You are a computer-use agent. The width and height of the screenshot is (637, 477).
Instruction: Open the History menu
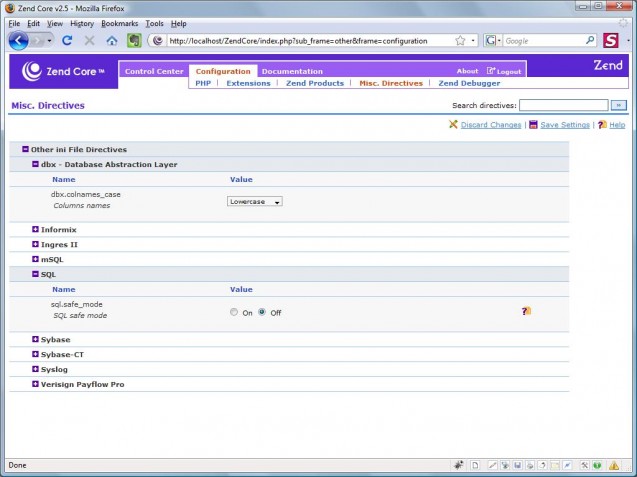pyautogui.click(x=82, y=24)
